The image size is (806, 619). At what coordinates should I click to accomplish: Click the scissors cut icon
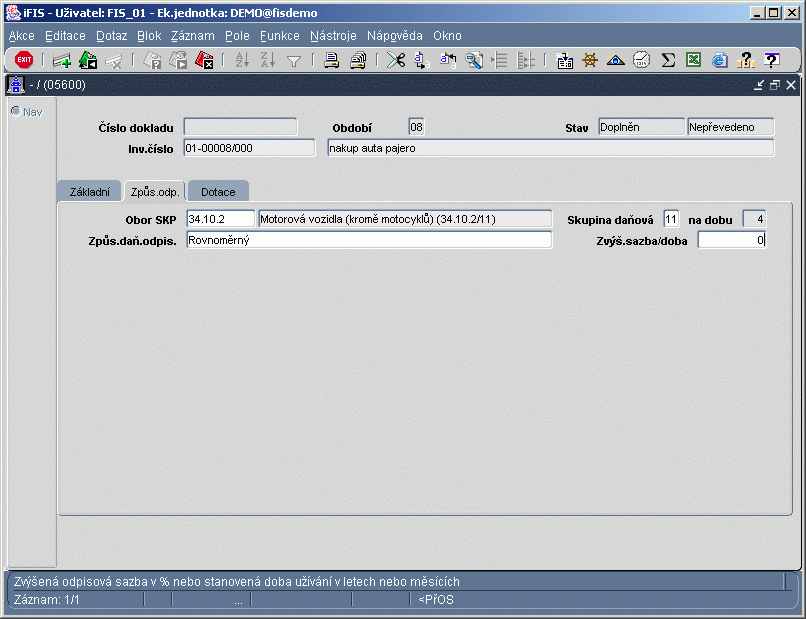(396, 61)
